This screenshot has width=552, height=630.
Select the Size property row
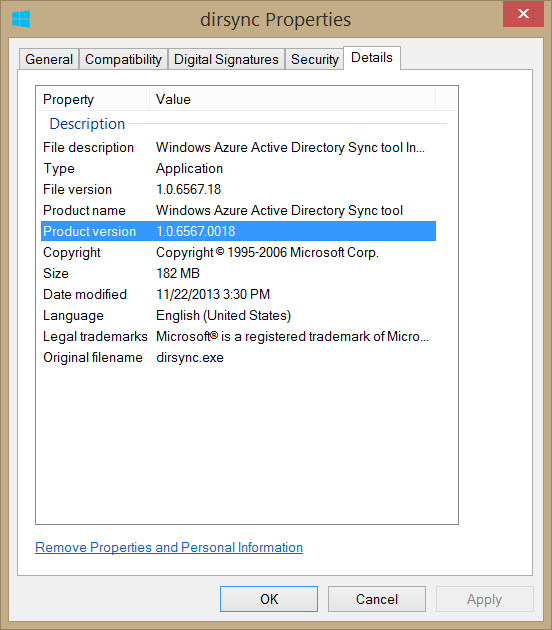click(238, 273)
